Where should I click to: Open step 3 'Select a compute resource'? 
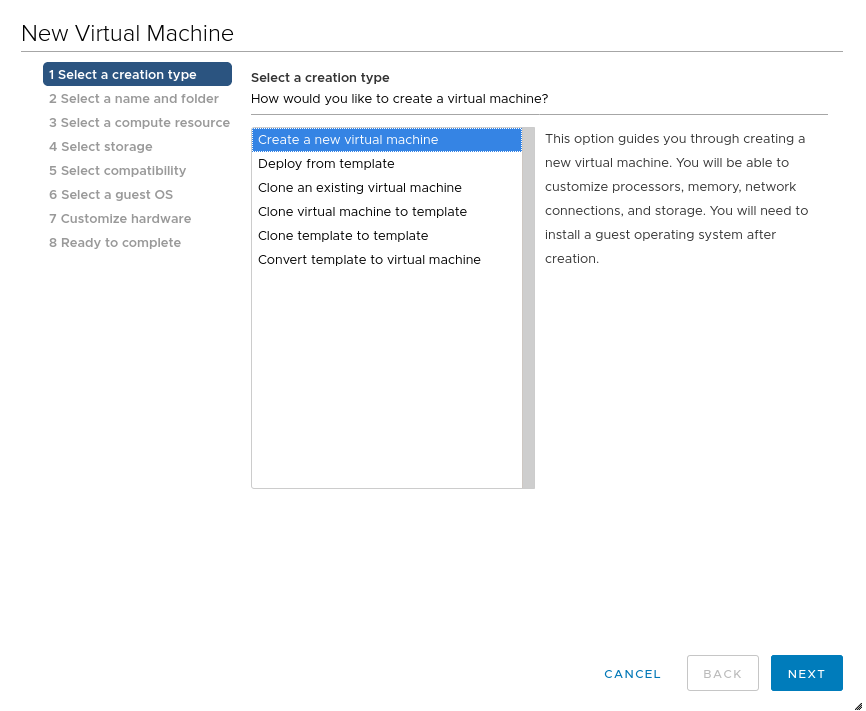[139, 123]
